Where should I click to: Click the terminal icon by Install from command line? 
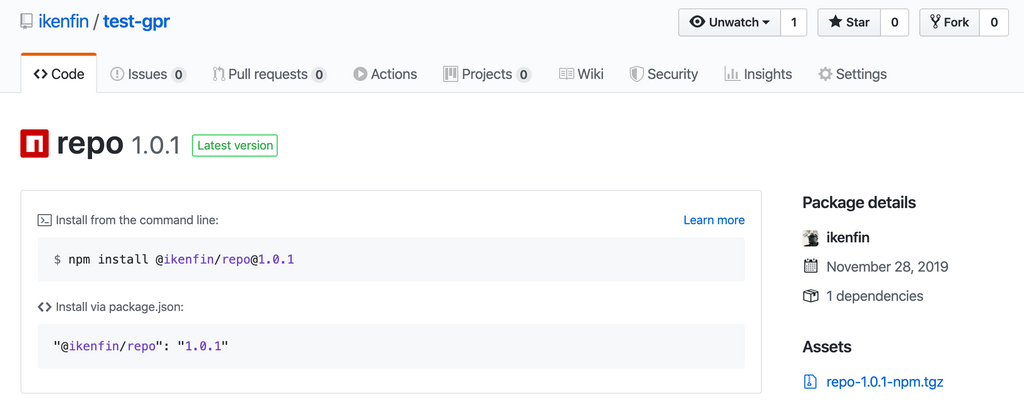coord(44,220)
